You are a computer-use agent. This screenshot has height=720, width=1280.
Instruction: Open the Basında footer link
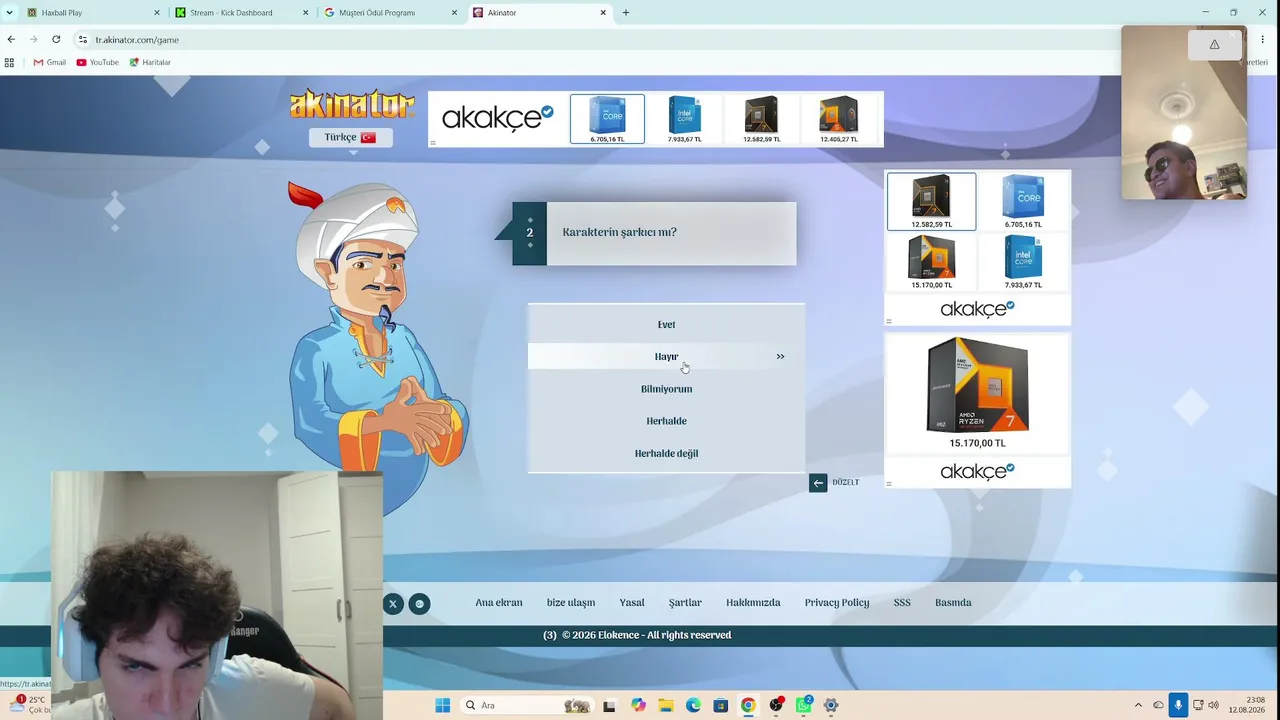(953, 603)
